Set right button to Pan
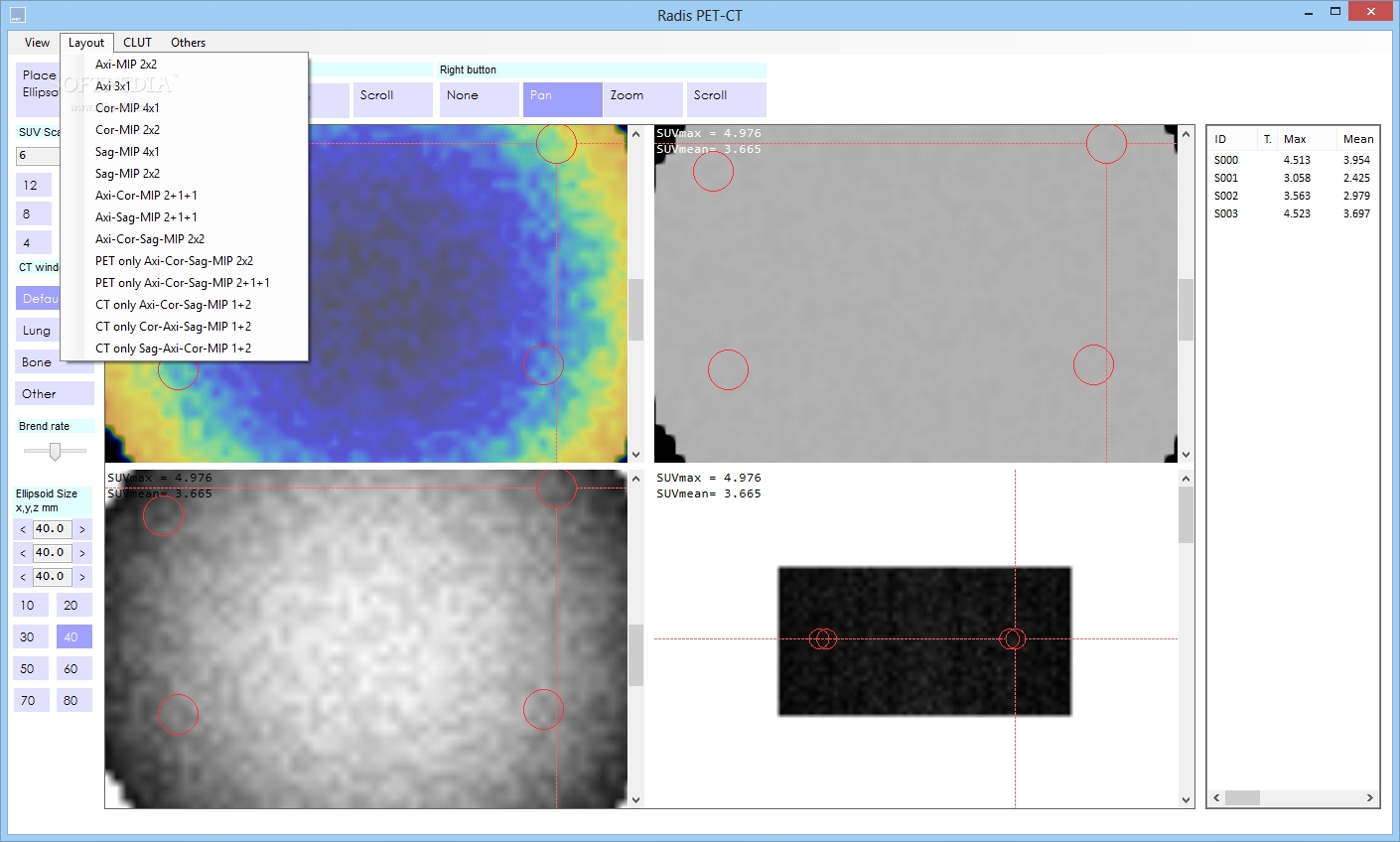Screen dimensions: 1400x842 coord(563,99)
